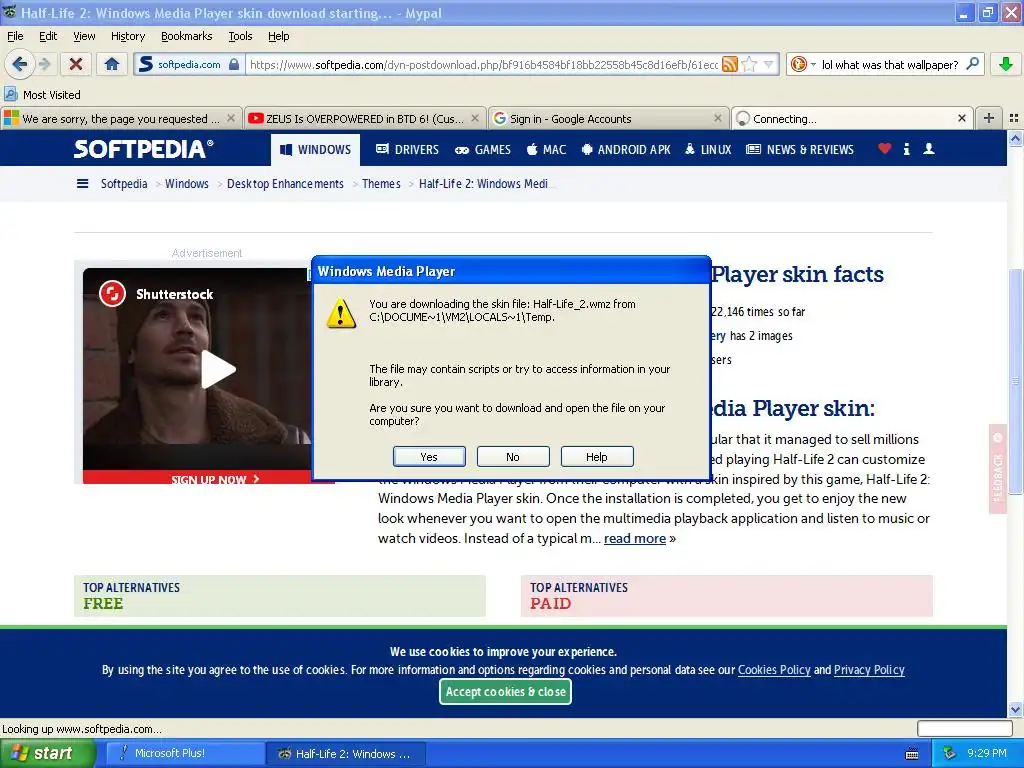The image size is (1024, 768).
Task: Close the 'We are sorry' tab
Action: (x=231, y=118)
